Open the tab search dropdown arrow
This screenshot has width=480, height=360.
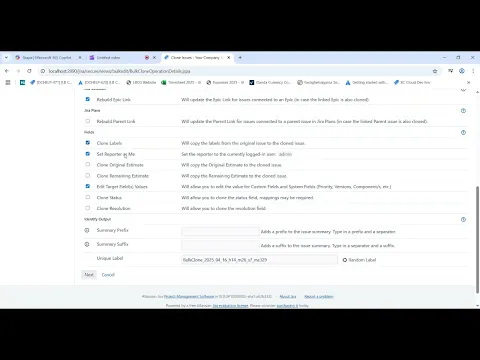6,58
